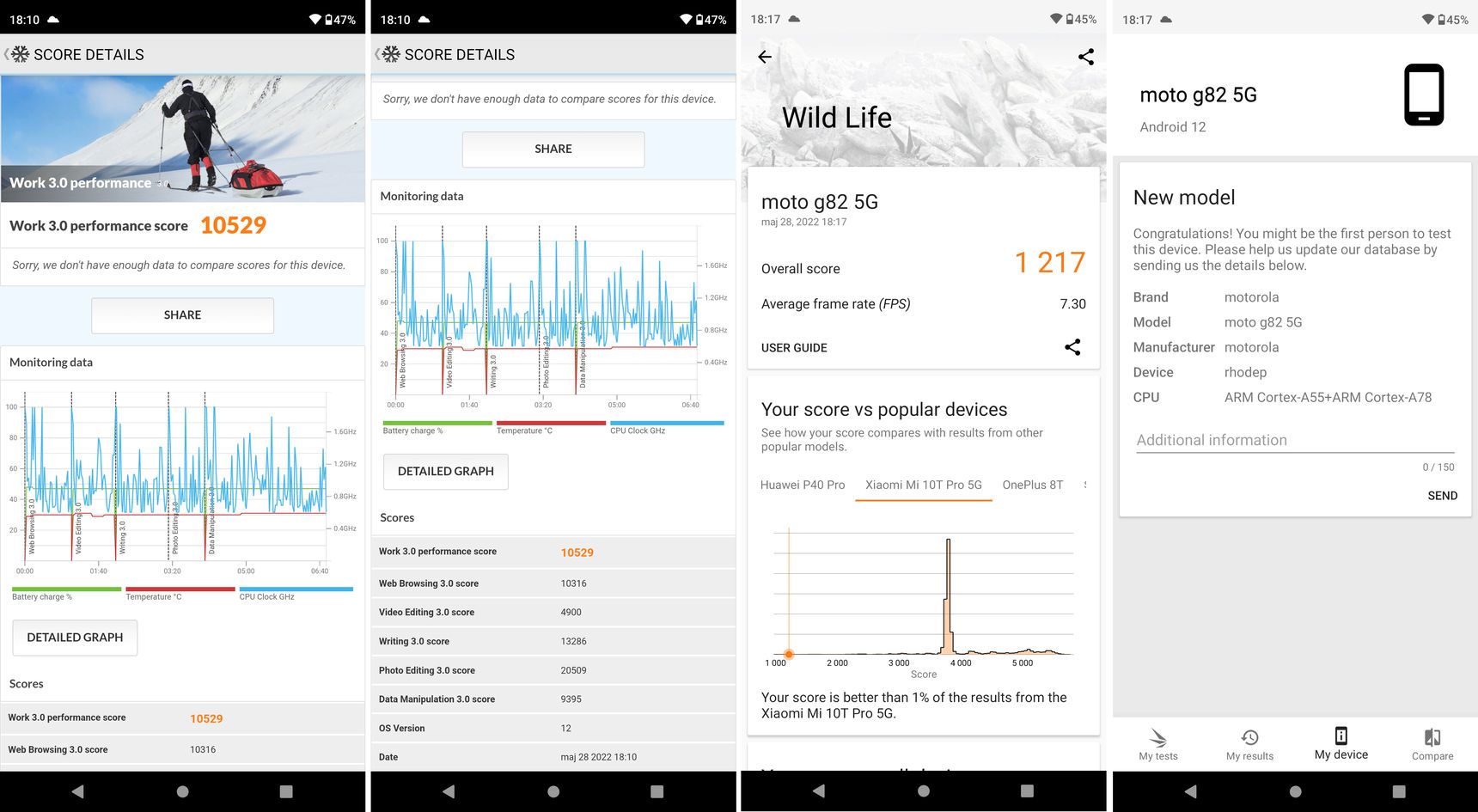
Task: Tap the Wild Life title
Action: pyautogui.click(x=837, y=118)
